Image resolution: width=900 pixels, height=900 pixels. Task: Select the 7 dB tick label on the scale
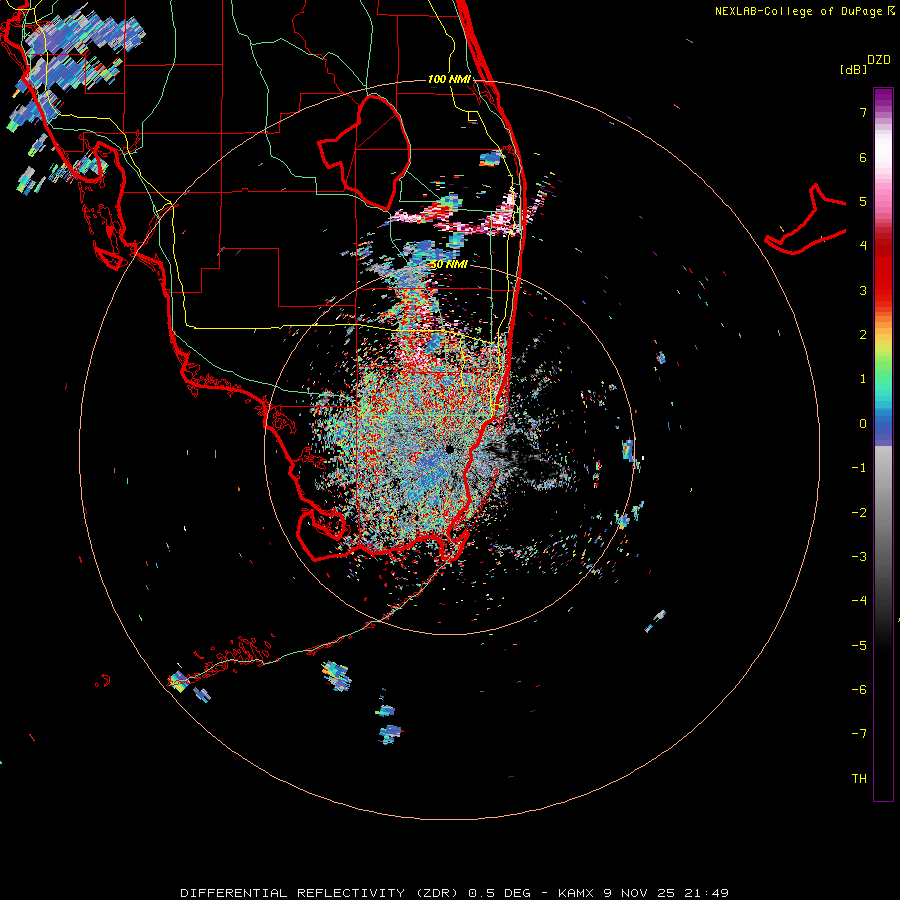863,112
